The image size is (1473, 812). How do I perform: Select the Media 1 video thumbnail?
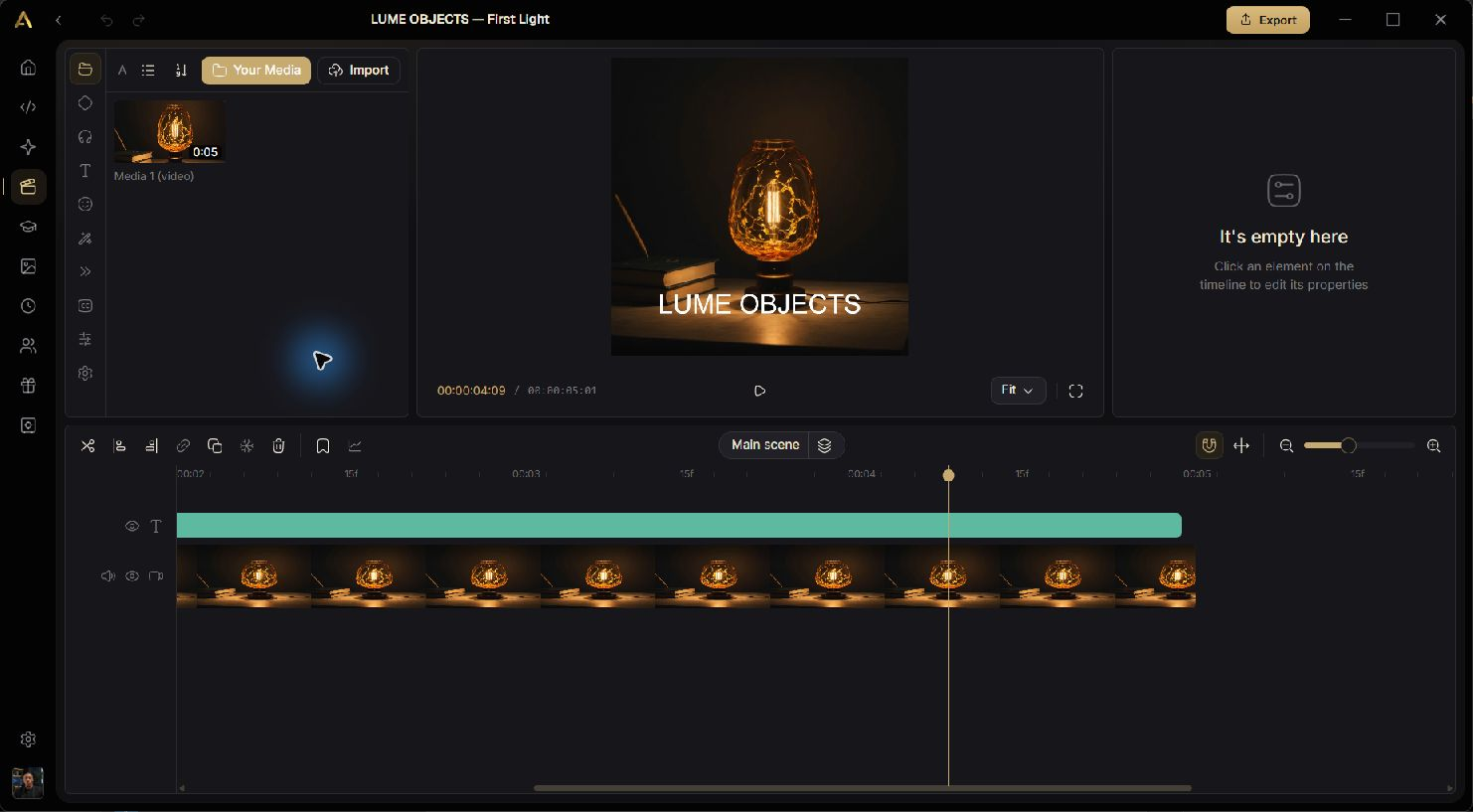(x=169, y=130)
